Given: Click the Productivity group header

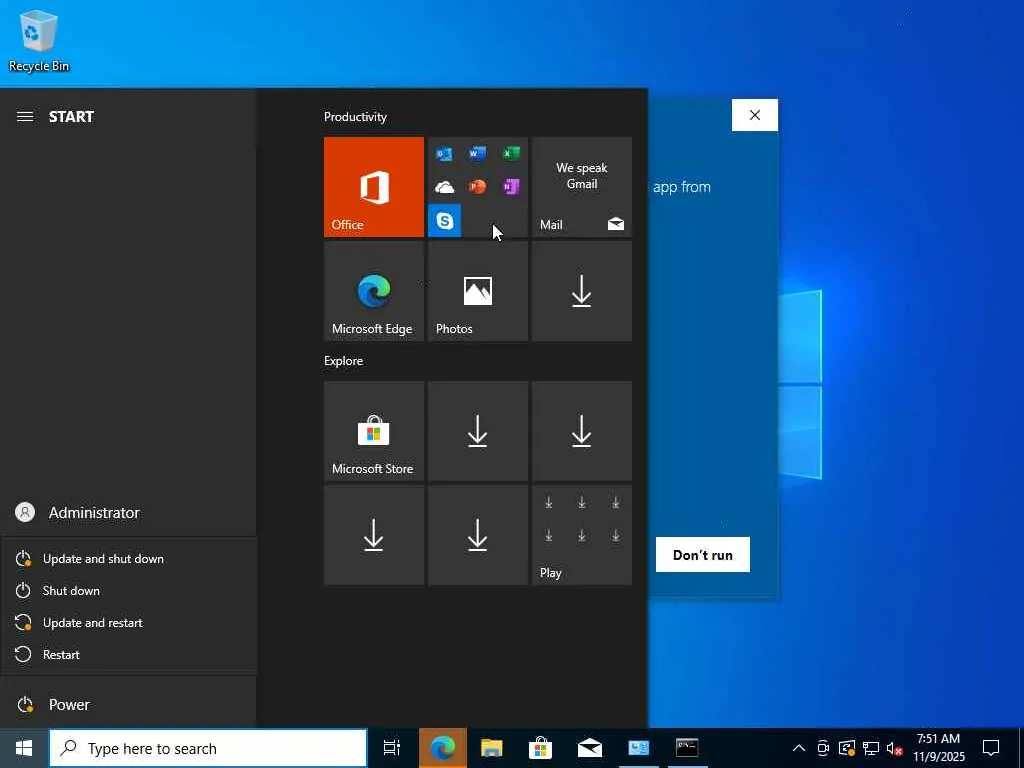Looking at the screenshot, I should click(355, 117).
